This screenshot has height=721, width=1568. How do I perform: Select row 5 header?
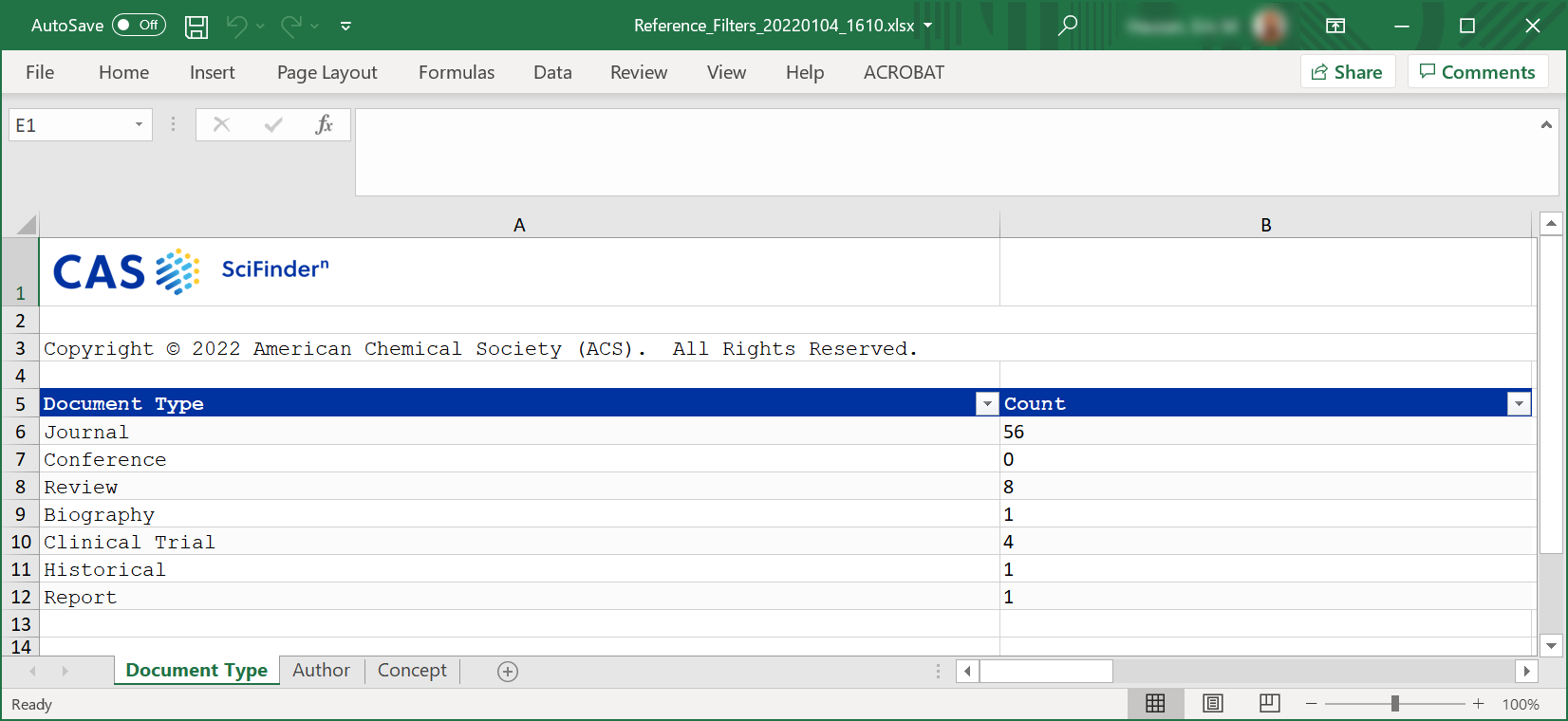tap(20, 403)
